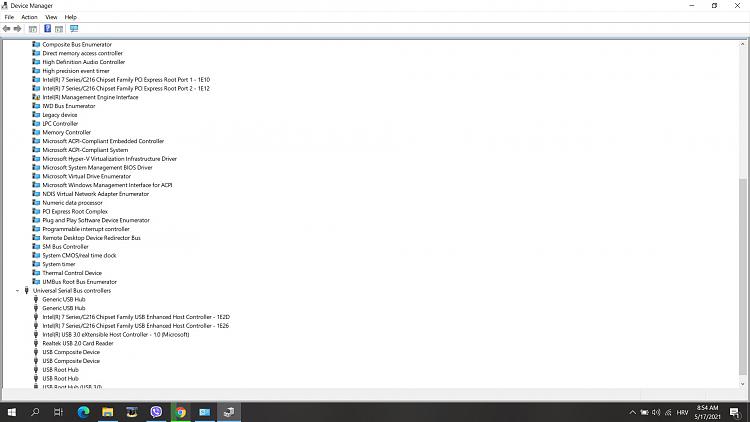
Task: Open the Windows Start button
Action: (11, 412)
